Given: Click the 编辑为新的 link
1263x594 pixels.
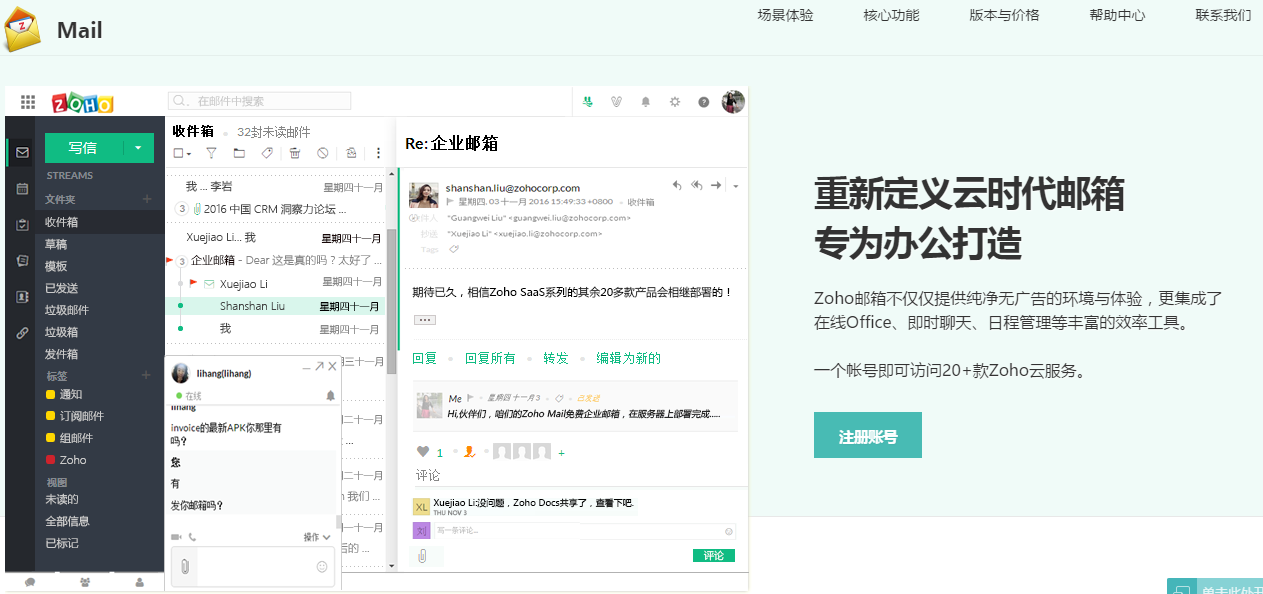Looking at the screenshot, I should coord(628,358).
